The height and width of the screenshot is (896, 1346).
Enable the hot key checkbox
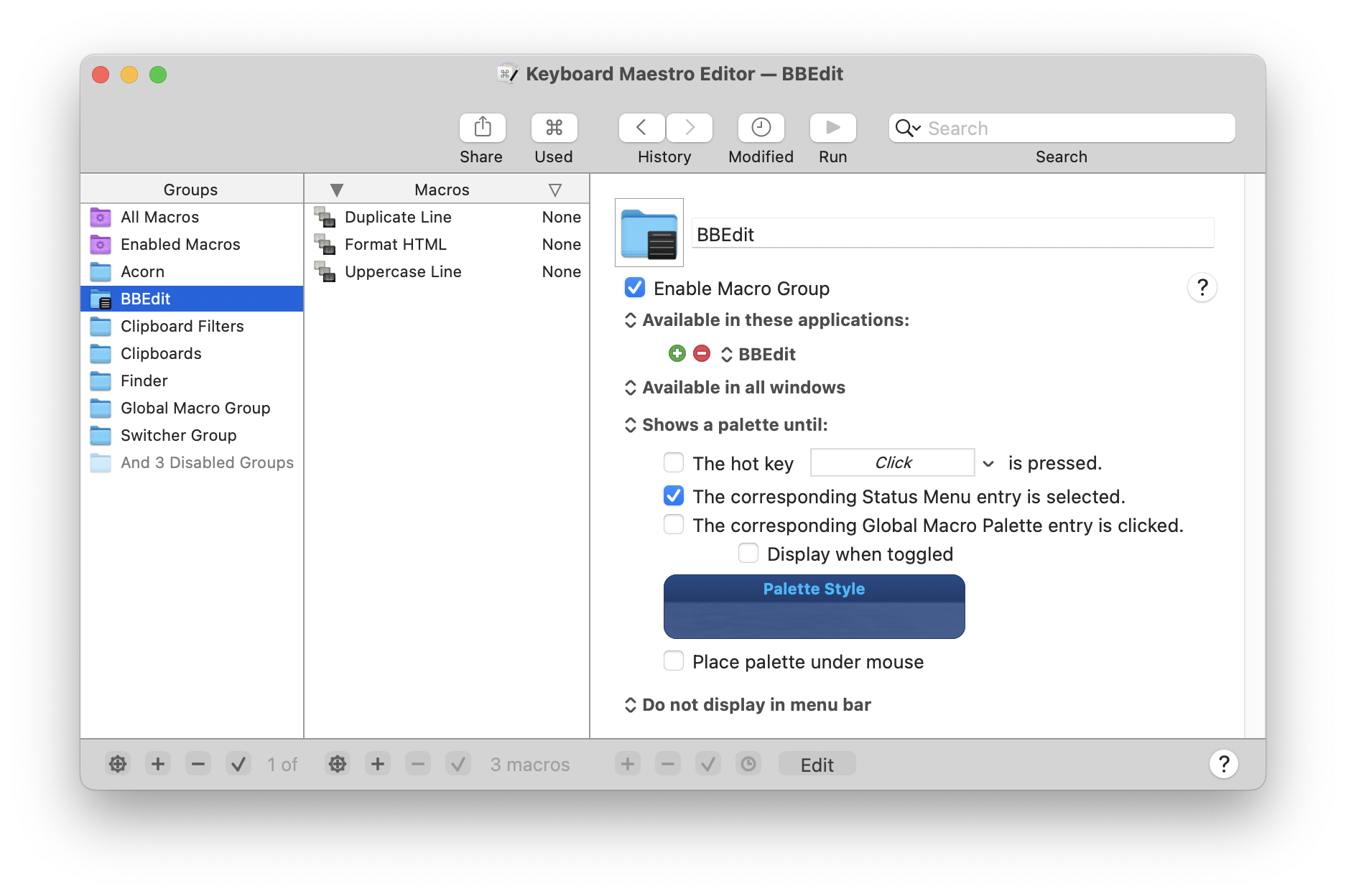click(x=674, y=463)
